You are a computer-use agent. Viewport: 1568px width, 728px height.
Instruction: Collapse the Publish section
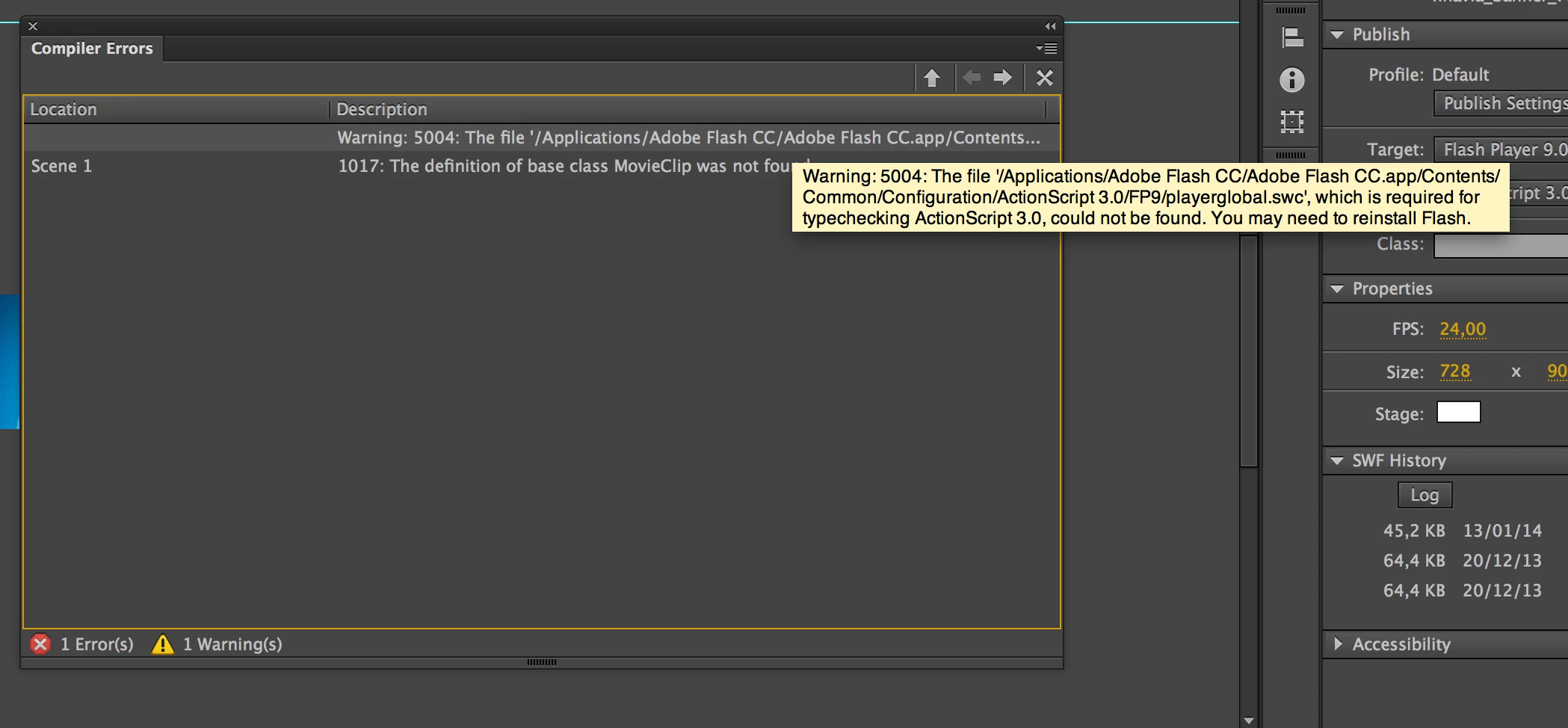tap(1338, 34)
